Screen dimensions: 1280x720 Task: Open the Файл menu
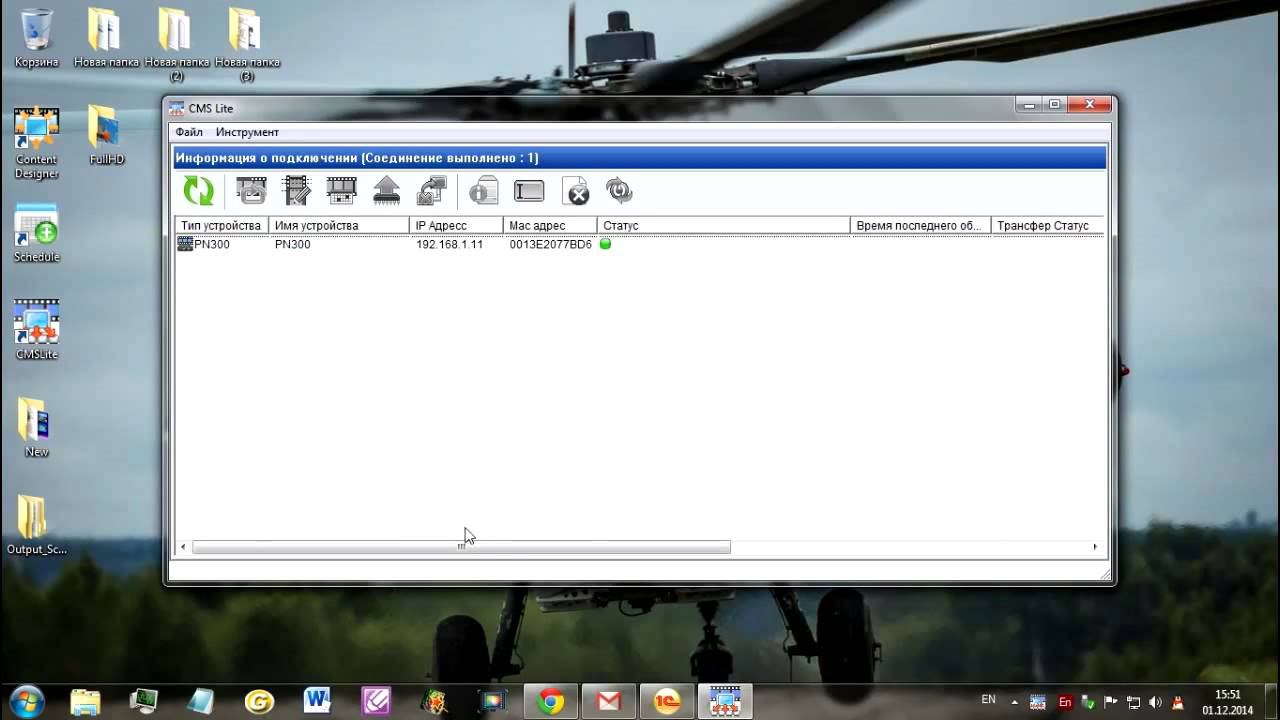(x=189, y=132)
